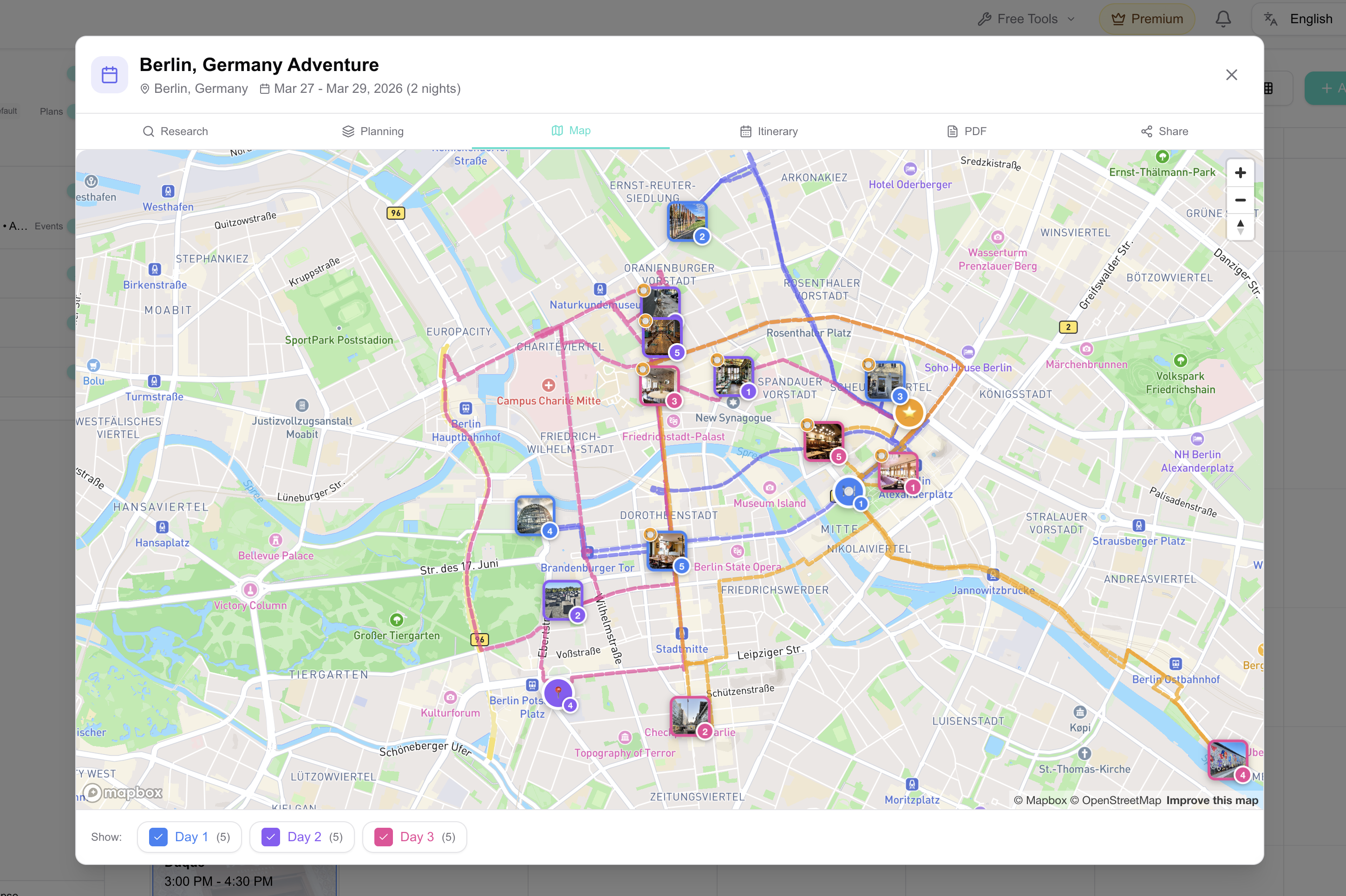The image size is (1346, 896).
Task: Click the Share network icon
Action: tap(1148, 131)
